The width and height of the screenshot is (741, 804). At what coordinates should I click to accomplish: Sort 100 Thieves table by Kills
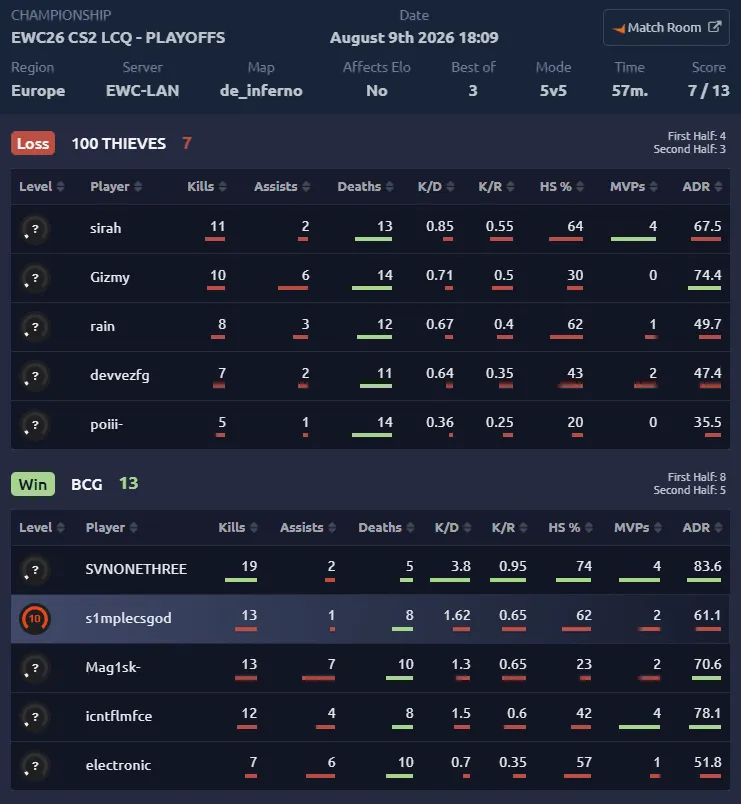[x=207, y=187]
